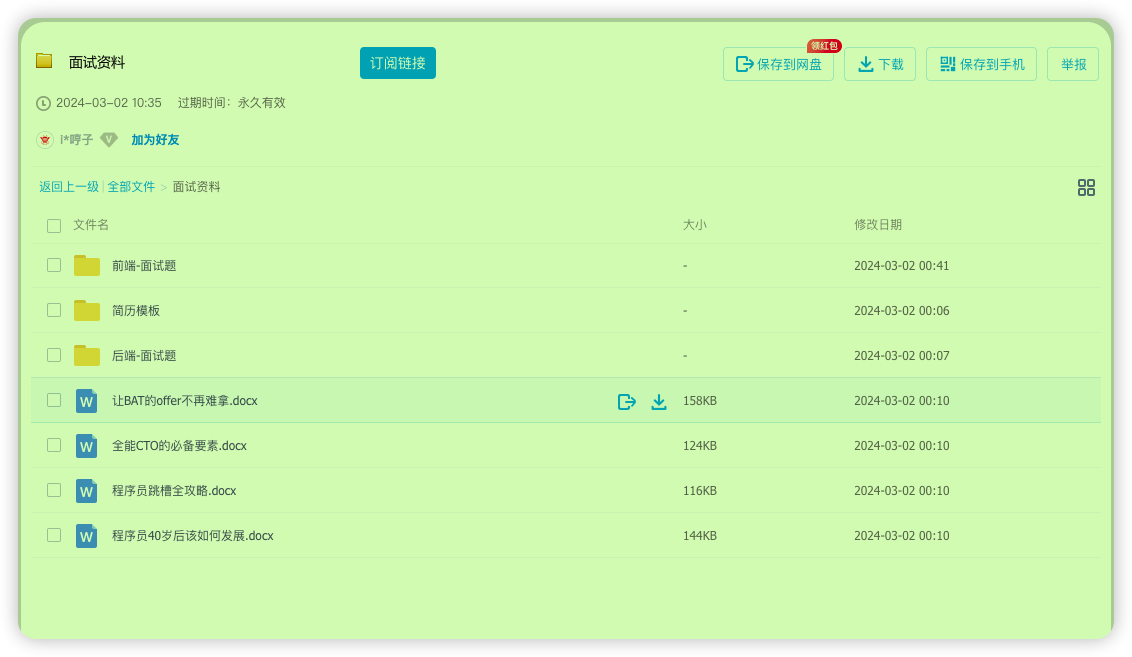Image resolution: width=1132 pixels, height=657 pixels.
Task: Click the VIP diamond badge icon
Action: coord(109,140)
